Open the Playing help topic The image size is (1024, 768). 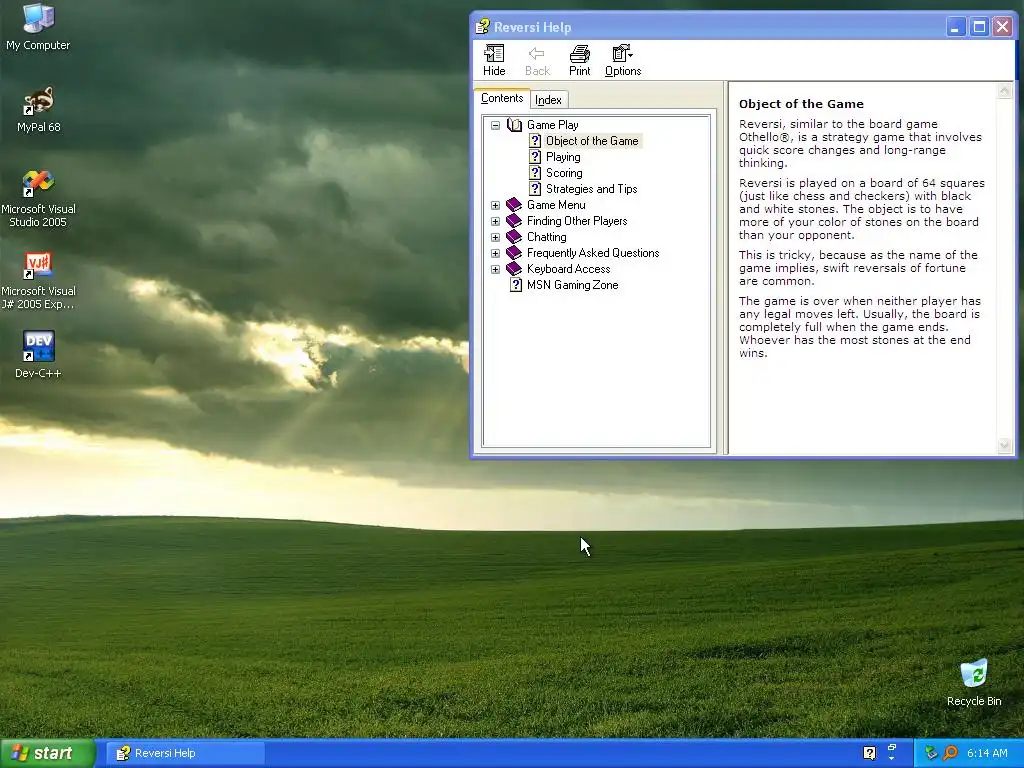[563, 157]
